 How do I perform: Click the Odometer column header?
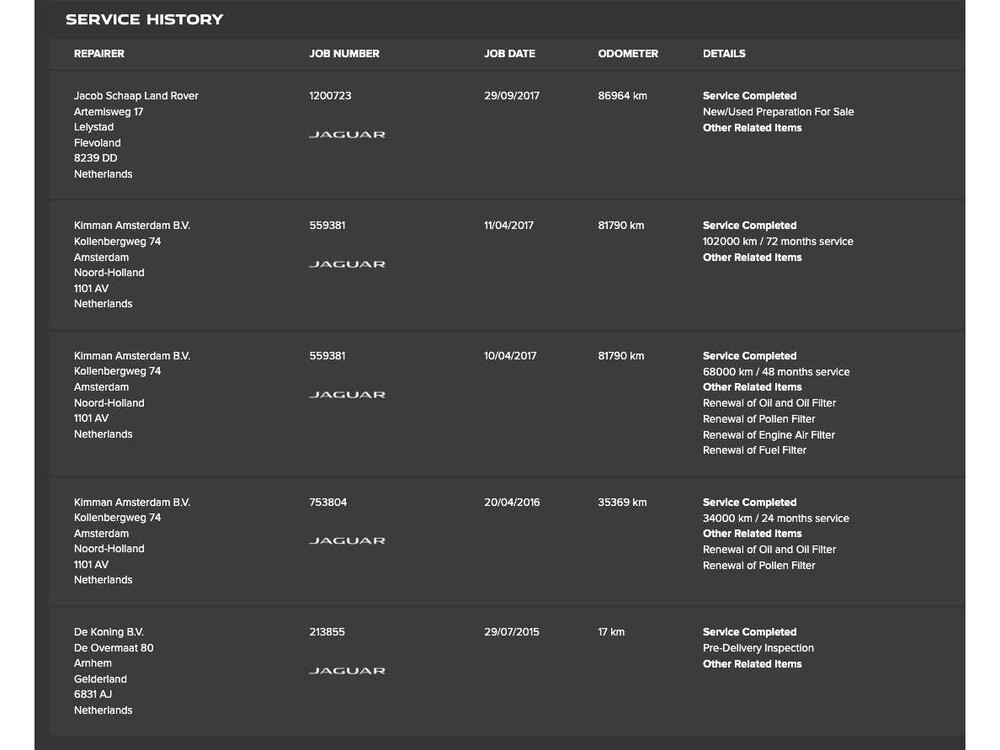point(628,54)
